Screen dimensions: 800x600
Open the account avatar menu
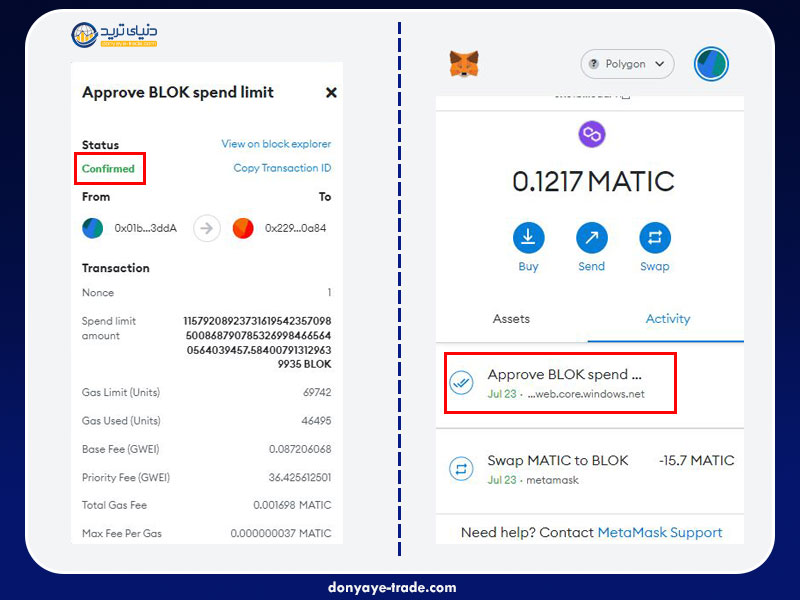[x=711, y=64]
